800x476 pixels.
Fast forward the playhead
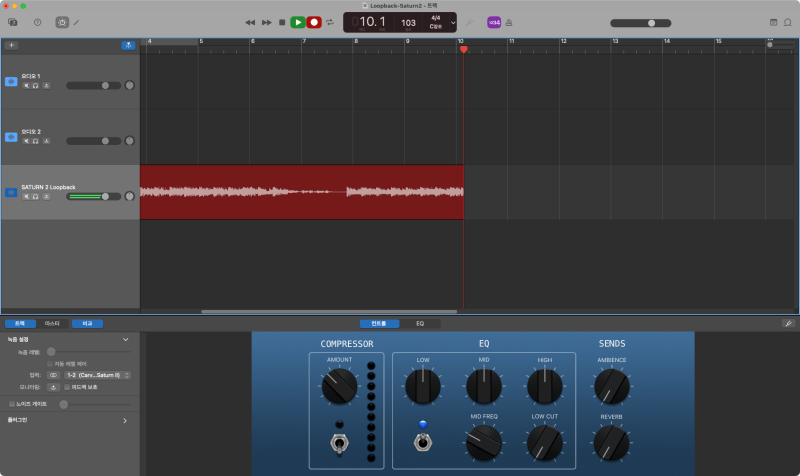266,22
